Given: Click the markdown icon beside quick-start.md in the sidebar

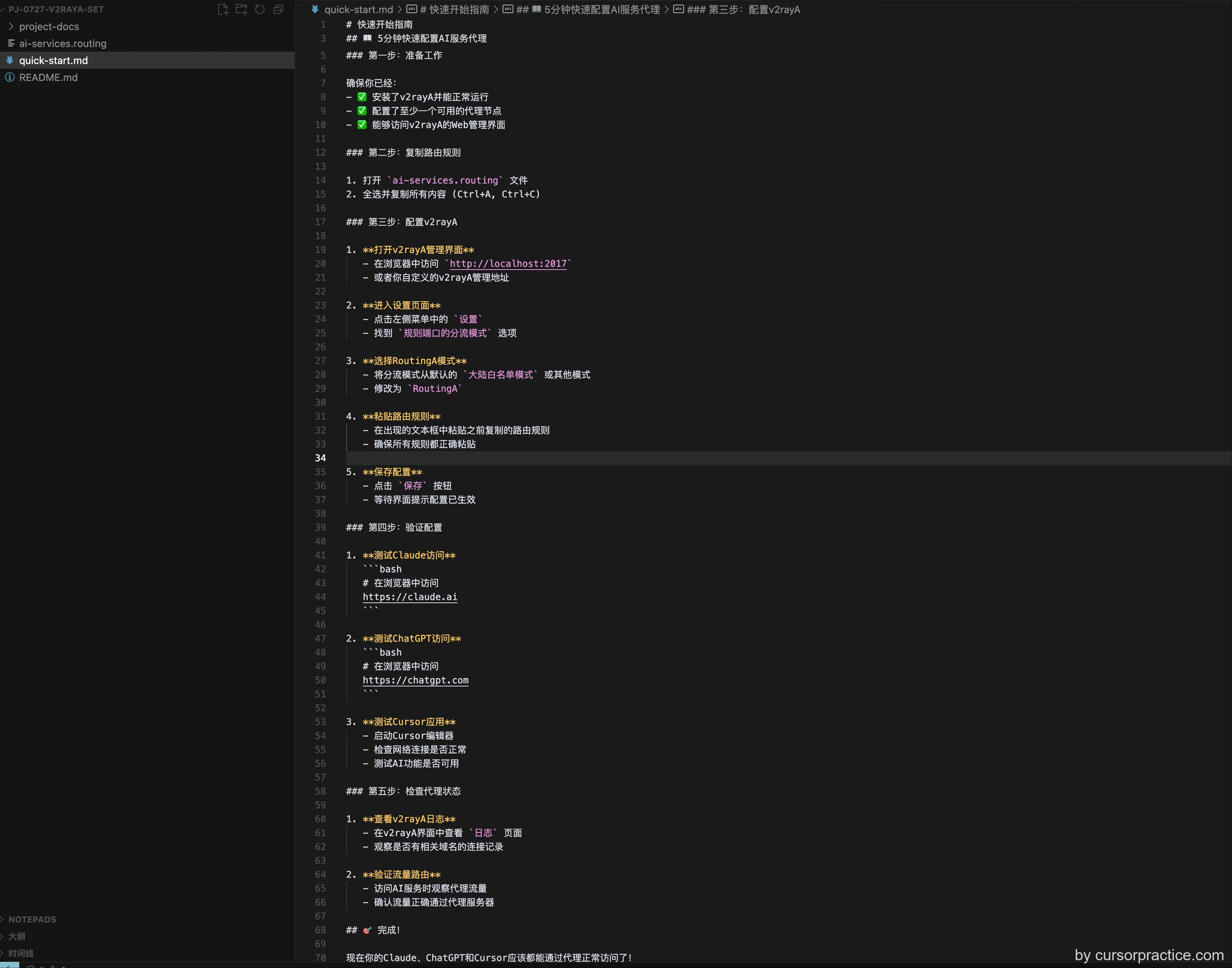Looking at the screenshot, I should 10,60.
